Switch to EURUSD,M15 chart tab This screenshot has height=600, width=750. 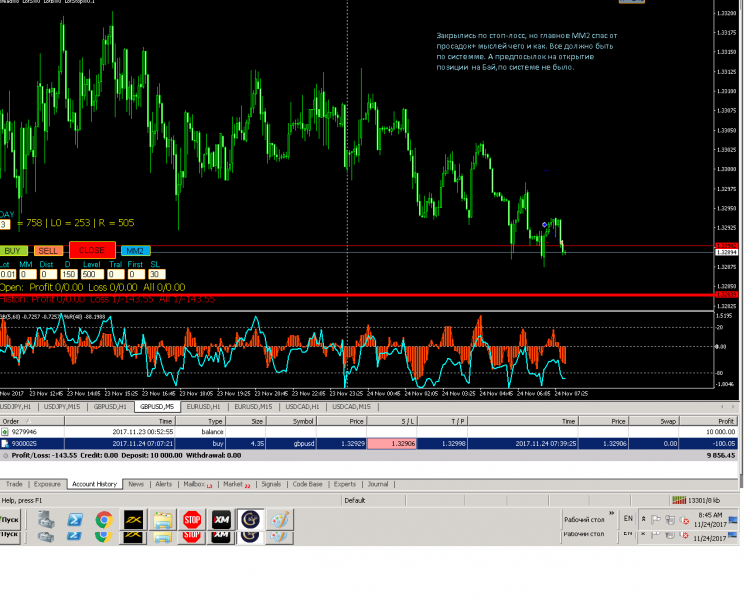(253, 407)
